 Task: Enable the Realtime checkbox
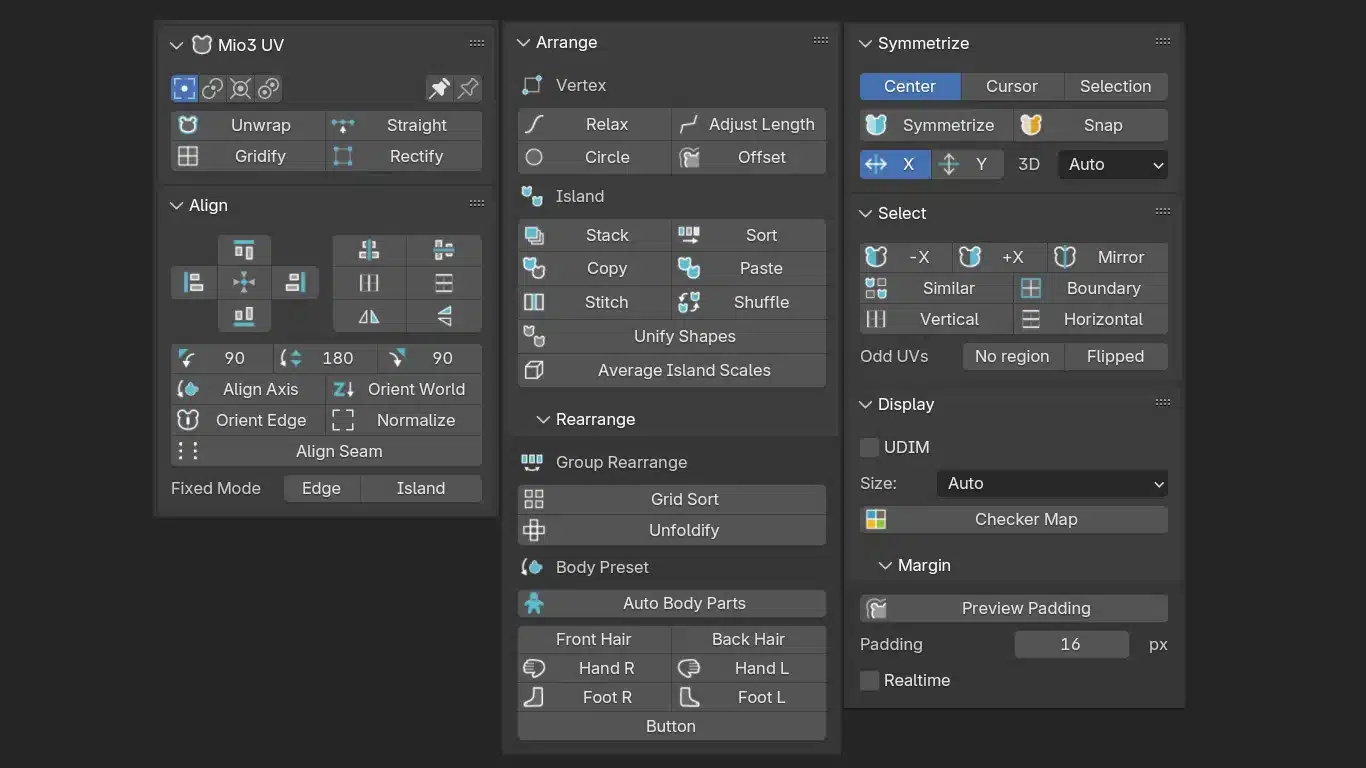pyautogui.click(x=870, y=680)
